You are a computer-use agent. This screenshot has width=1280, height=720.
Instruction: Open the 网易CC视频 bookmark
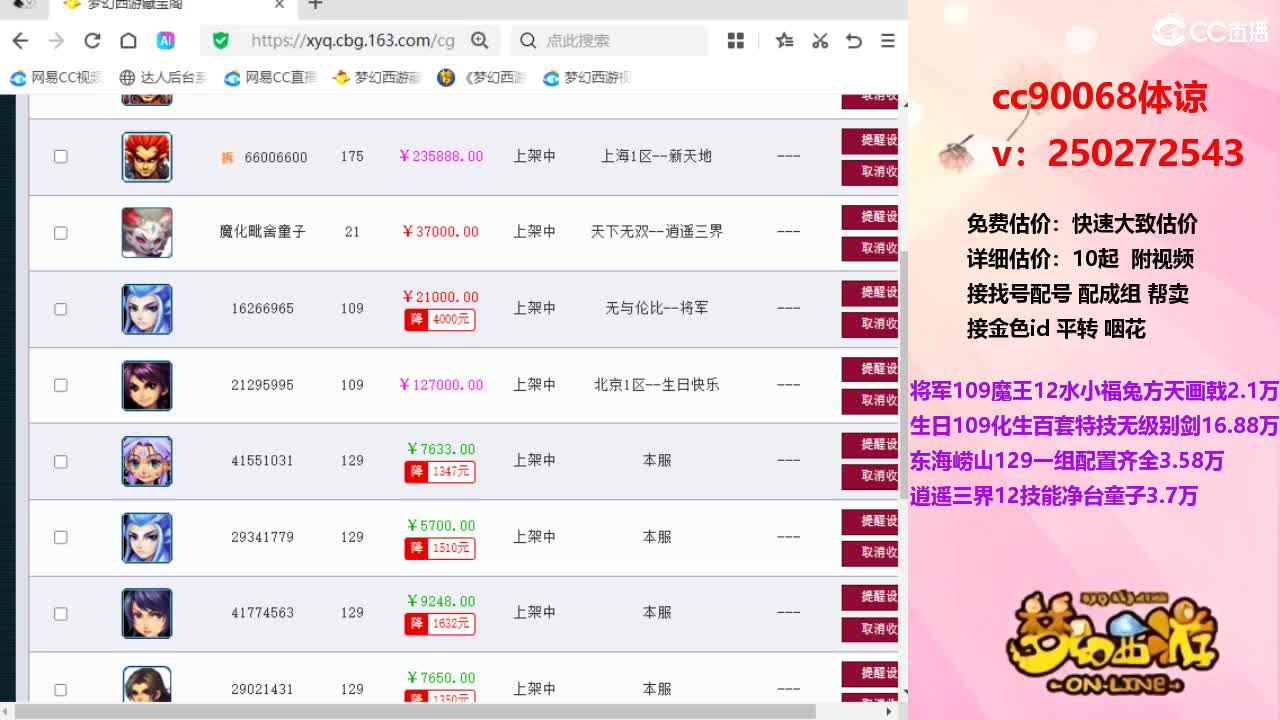(x=57, y=78)
